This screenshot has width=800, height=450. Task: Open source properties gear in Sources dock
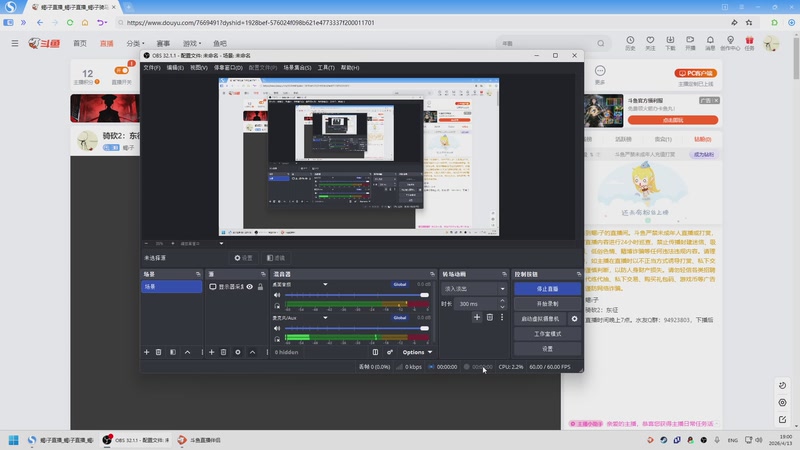[238, 352]
